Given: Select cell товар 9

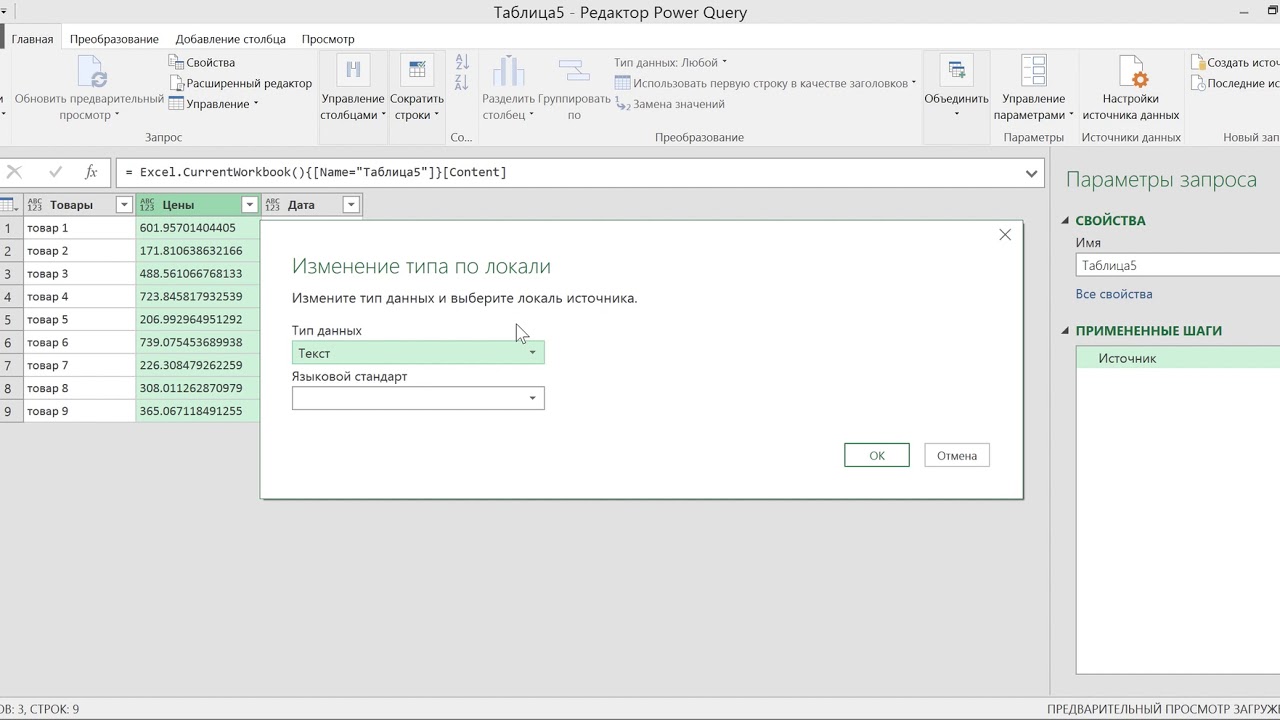Looking at the screenshot, I should pyautogui.click(x=79, y=411).
